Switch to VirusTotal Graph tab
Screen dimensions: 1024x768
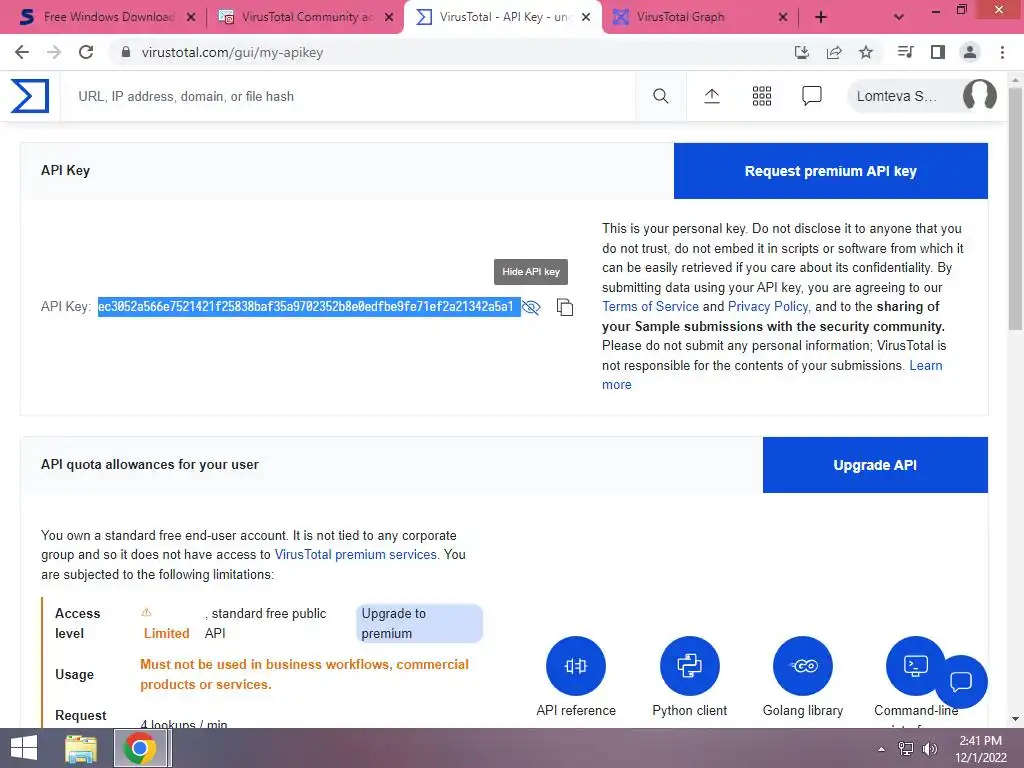[x=691, y=17]
